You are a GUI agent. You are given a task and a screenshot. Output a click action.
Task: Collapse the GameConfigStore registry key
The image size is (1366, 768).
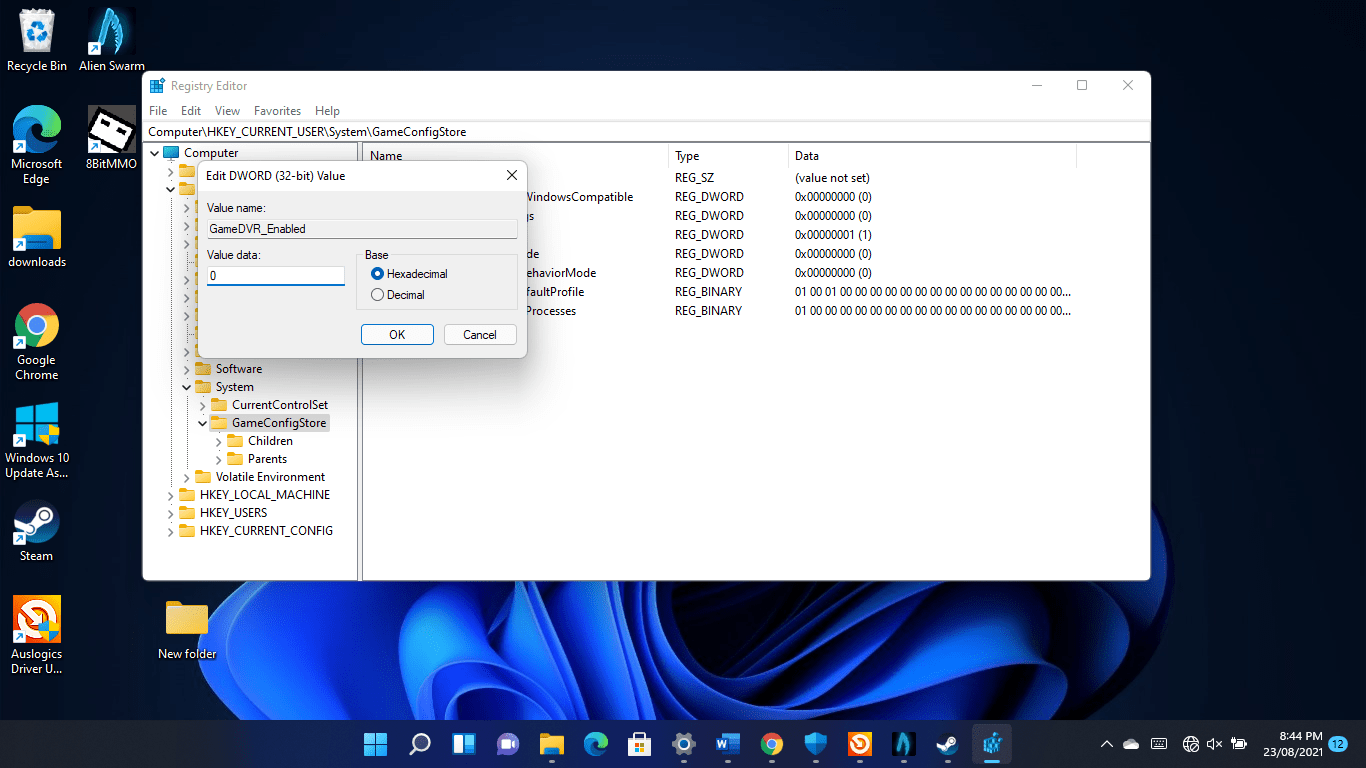click(x=203, y=422)
